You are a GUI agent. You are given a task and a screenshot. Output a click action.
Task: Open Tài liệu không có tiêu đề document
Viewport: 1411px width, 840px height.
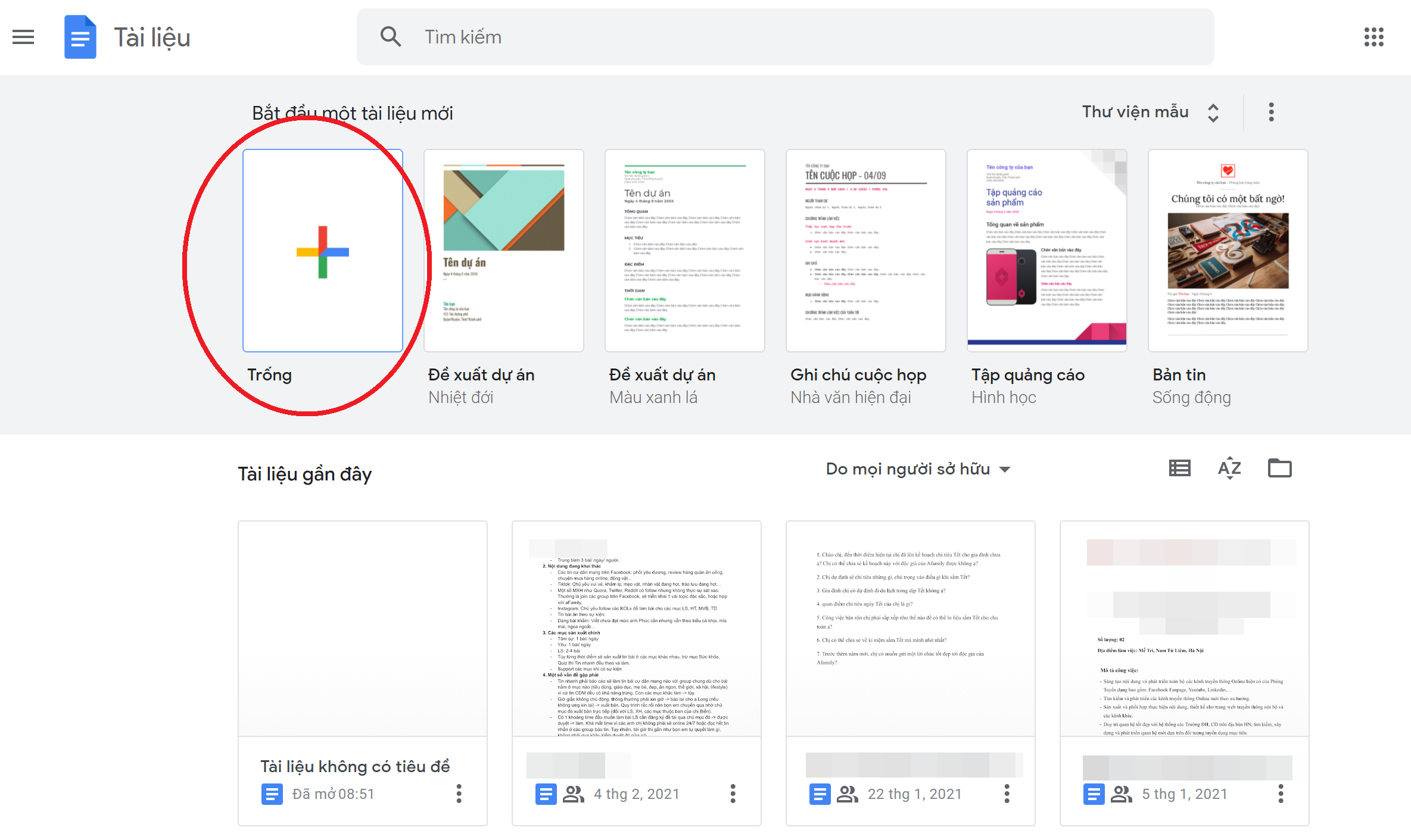click(363, 629)
